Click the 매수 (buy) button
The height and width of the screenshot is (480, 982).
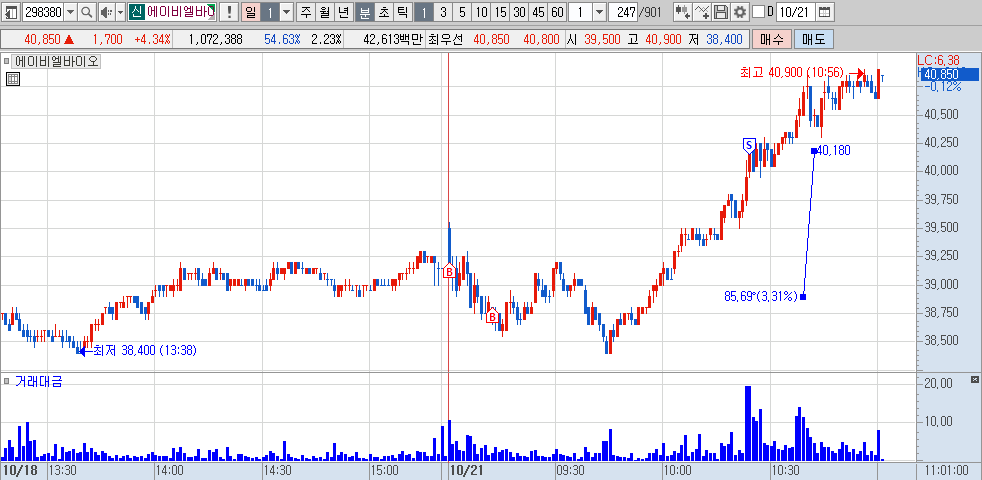[x=772, y=39]
